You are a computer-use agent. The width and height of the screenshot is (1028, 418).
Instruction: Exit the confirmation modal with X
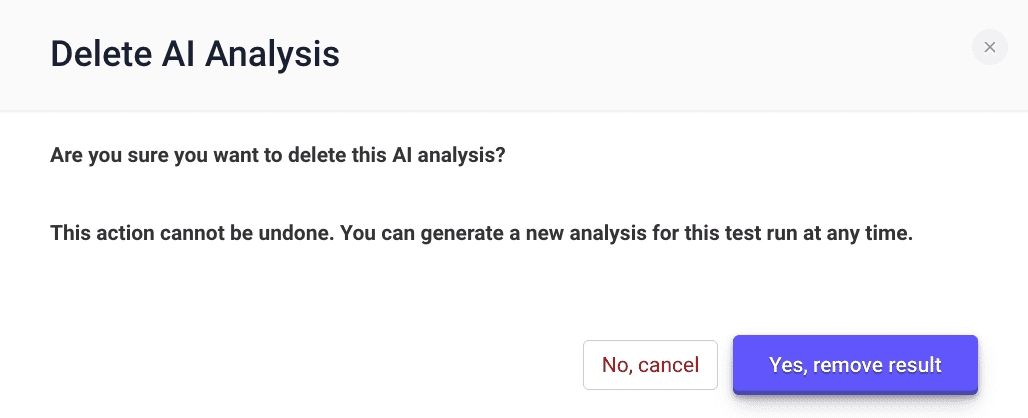tap(989, 47)
